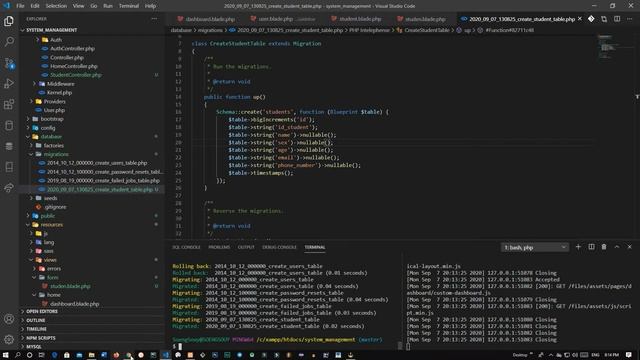Screen dimensions: 640x360
Task: Open dashboard.blade.php in explorer tree
Action: click(x=75, y=304)
